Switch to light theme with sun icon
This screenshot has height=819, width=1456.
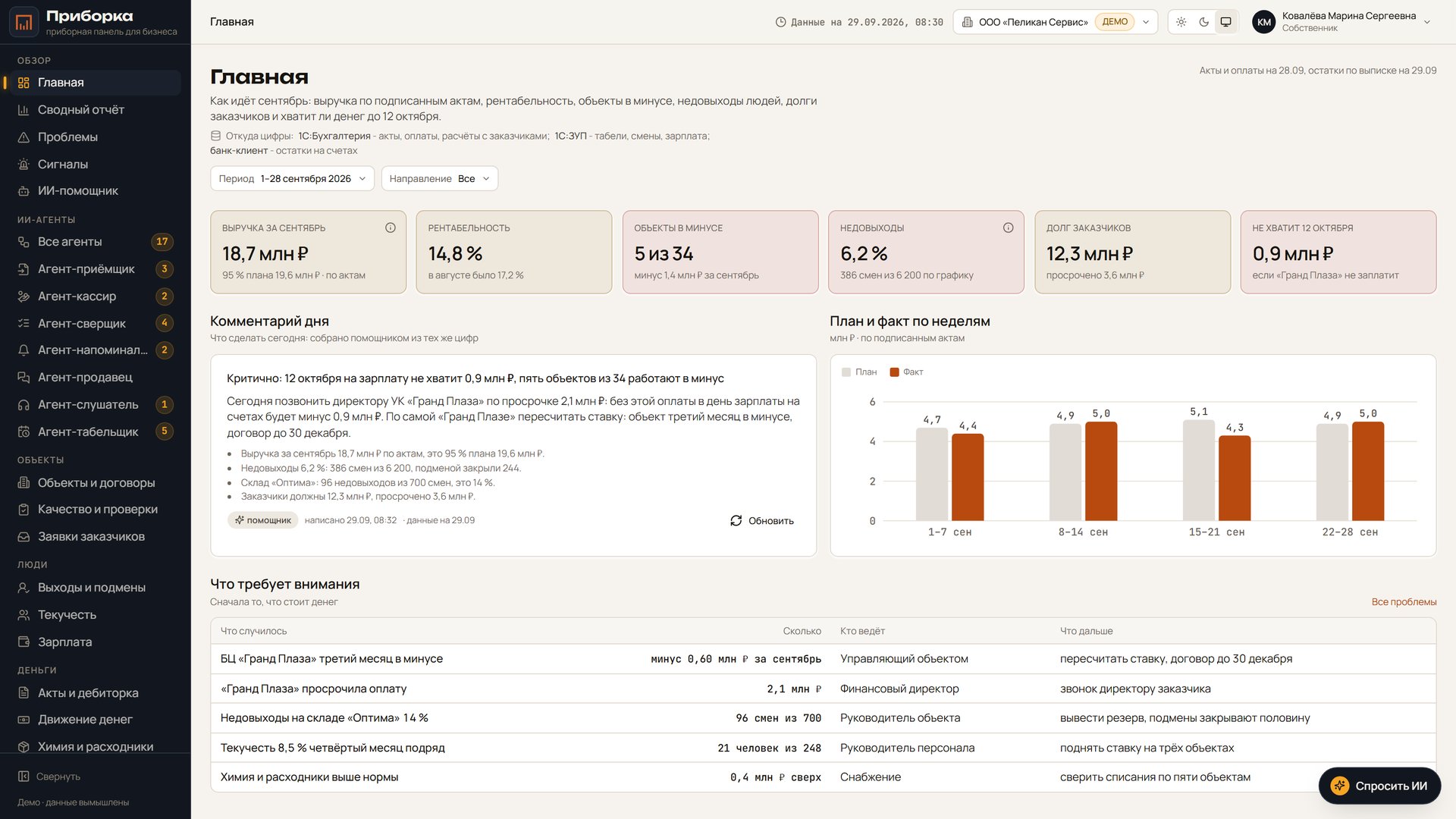(1181, 22)
